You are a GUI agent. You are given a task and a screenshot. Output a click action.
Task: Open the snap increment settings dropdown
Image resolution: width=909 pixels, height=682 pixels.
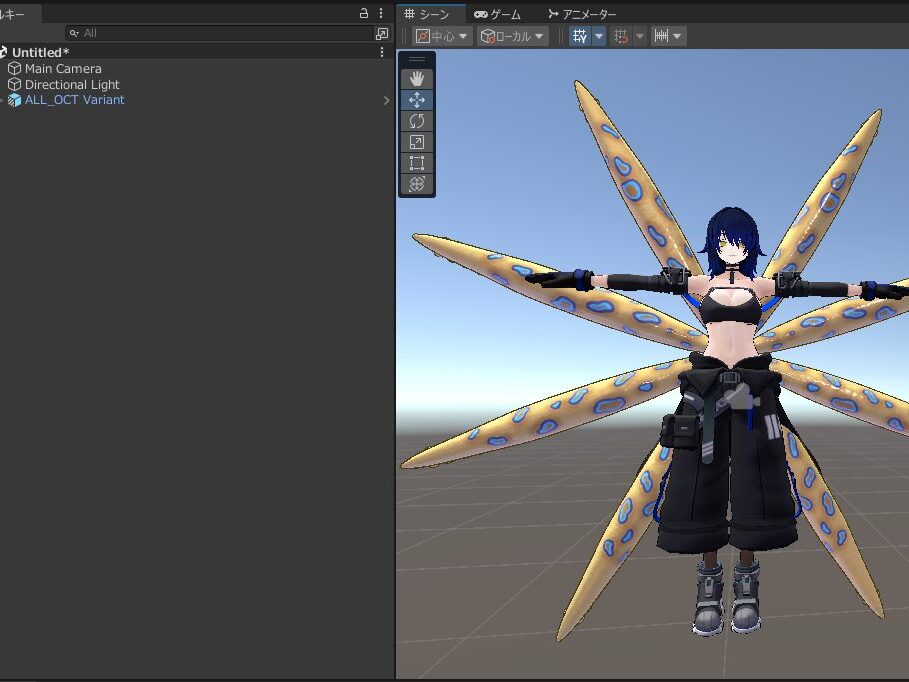pyautogui.click(x=667, y=36)
